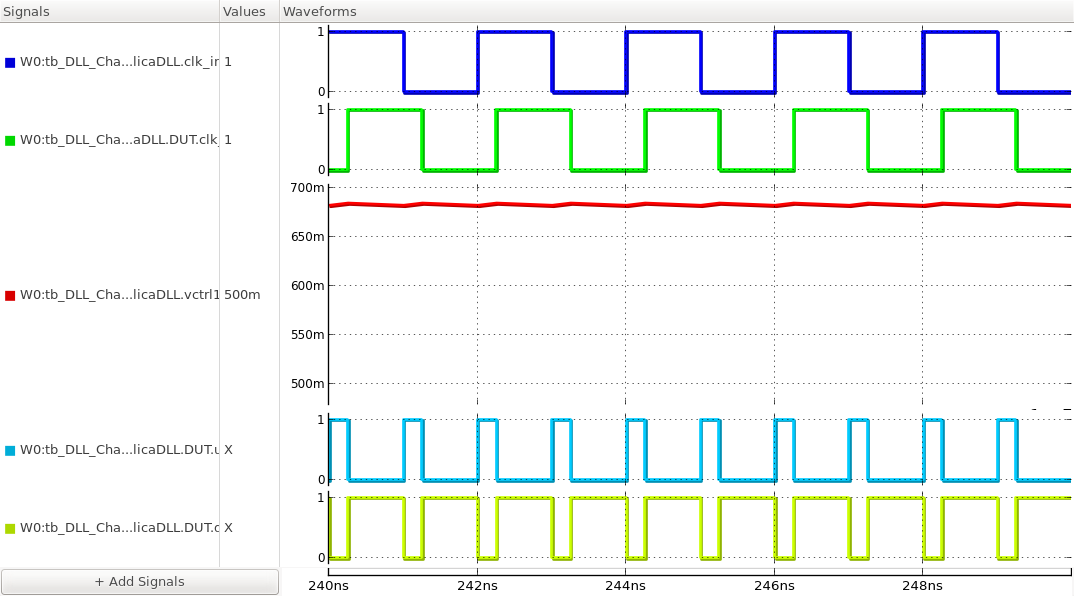Click the red vctrl signal color marker
The width and height of the screenshot is (1074, 596).
[x=10, y=295]
